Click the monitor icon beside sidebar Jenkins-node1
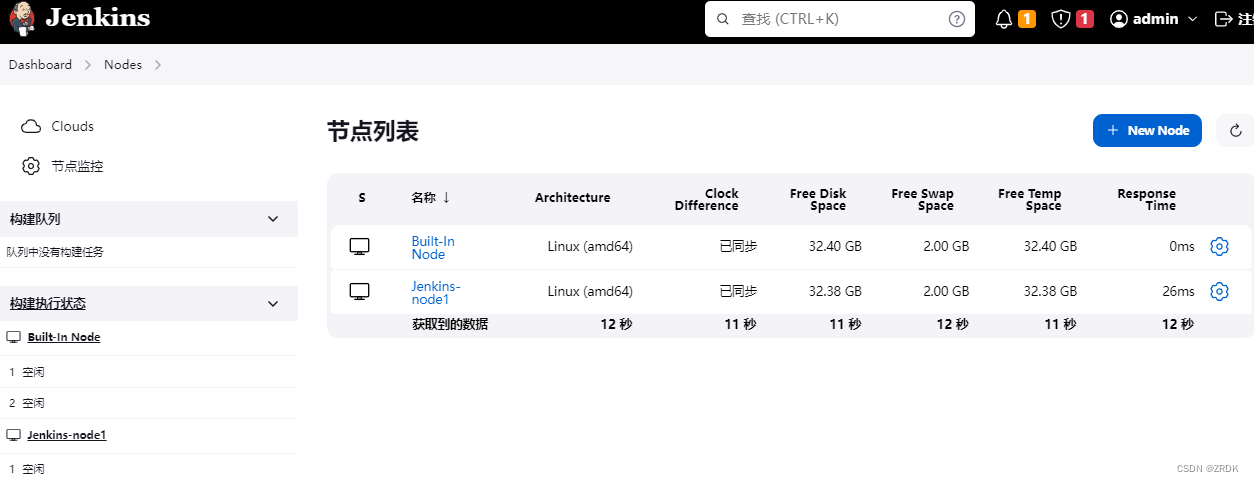 click(x=14, y=436)
